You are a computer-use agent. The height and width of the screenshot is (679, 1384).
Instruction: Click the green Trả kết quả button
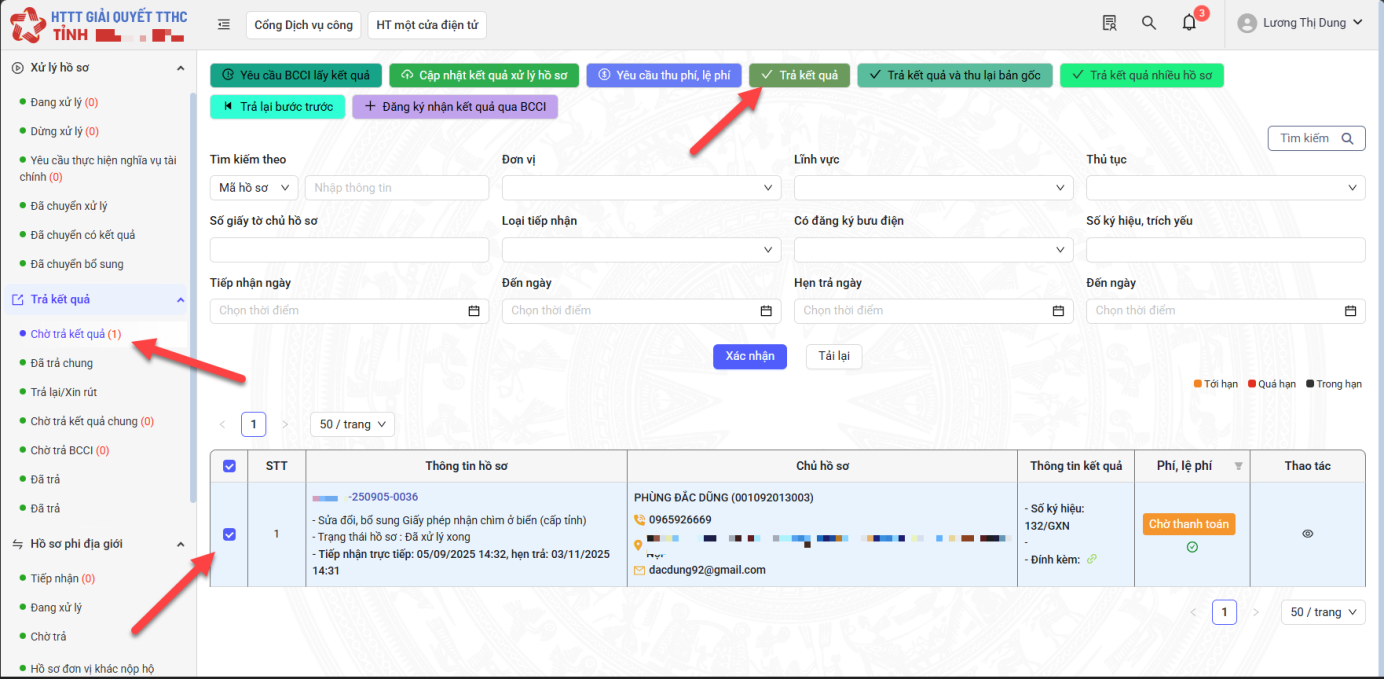799,76
